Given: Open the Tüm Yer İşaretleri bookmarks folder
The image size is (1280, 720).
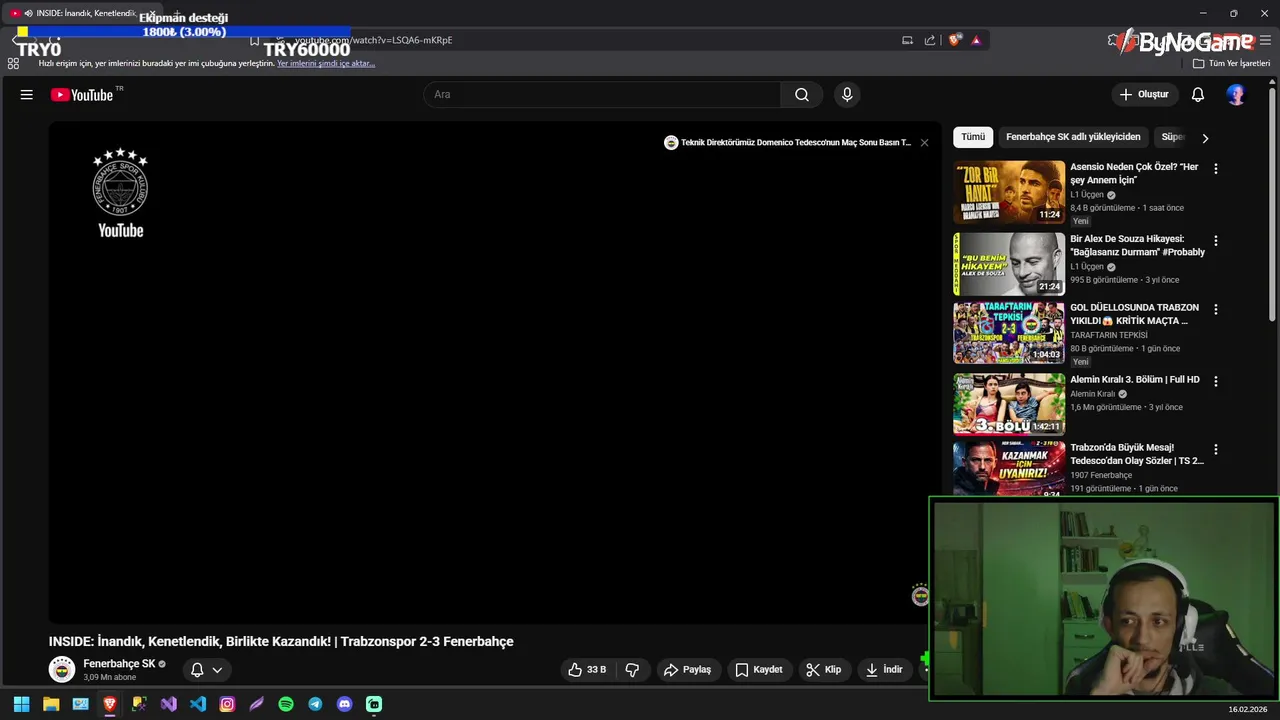Looking at the screenshot, I should 1231,63.
